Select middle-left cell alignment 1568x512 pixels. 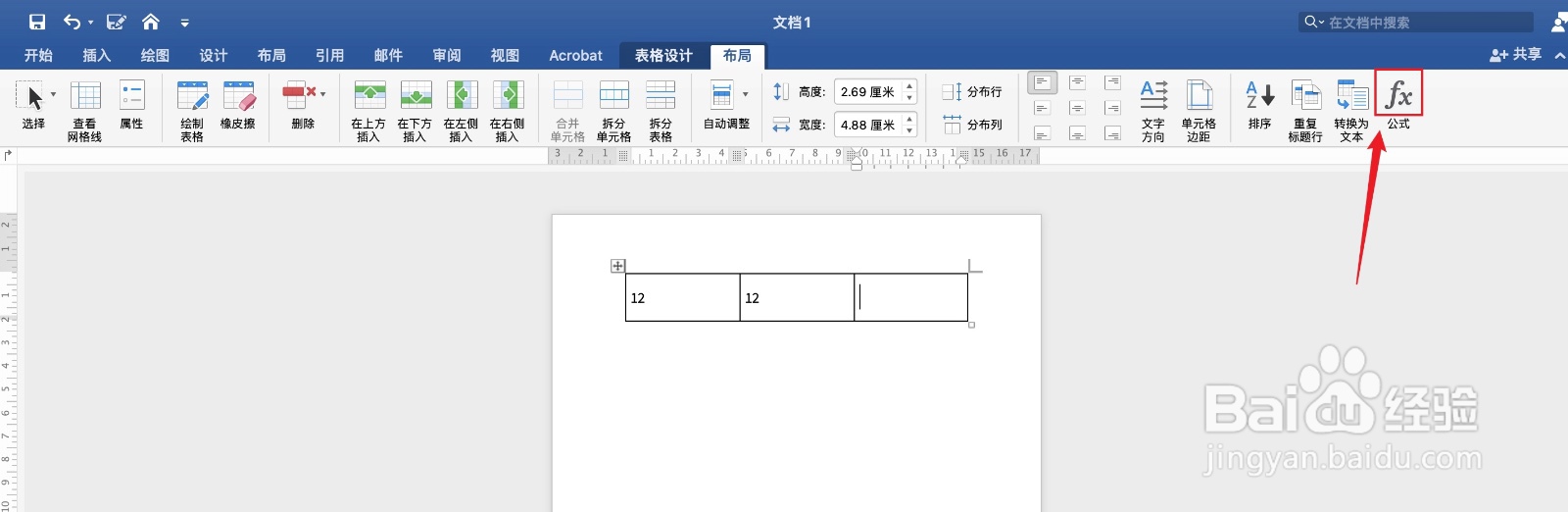(x=1043, y=108)
